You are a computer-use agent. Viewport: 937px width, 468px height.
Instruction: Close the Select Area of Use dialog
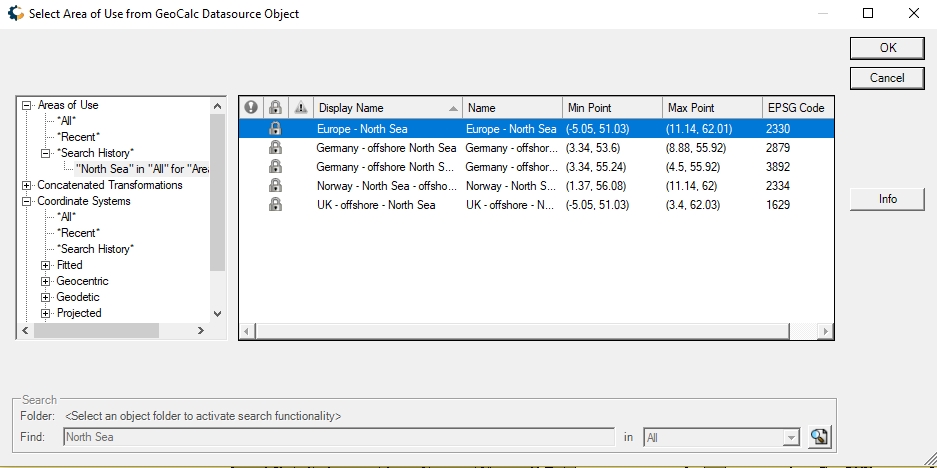[x=914, y=13]
